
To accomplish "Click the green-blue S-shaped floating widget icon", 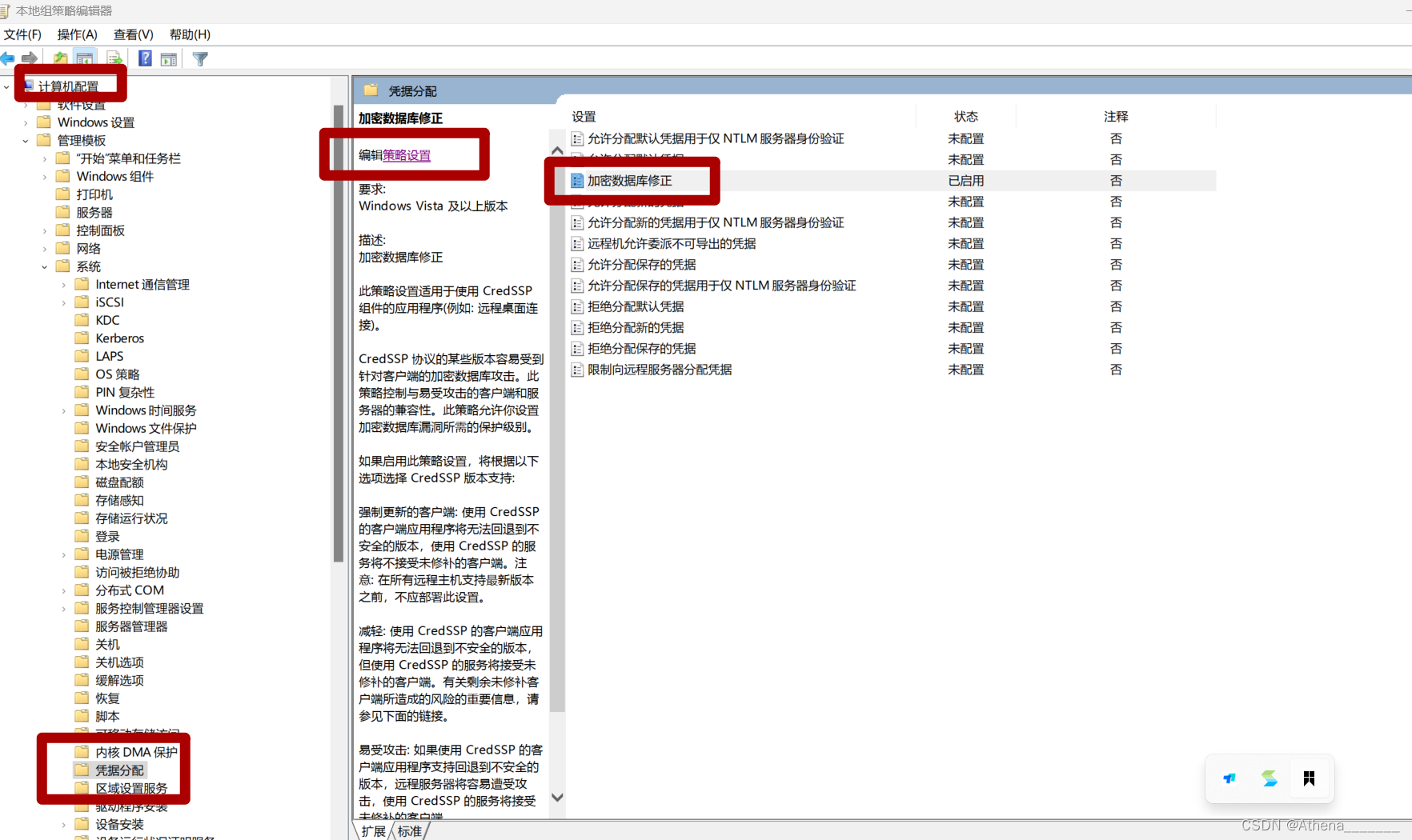I will click(1270, 778).
